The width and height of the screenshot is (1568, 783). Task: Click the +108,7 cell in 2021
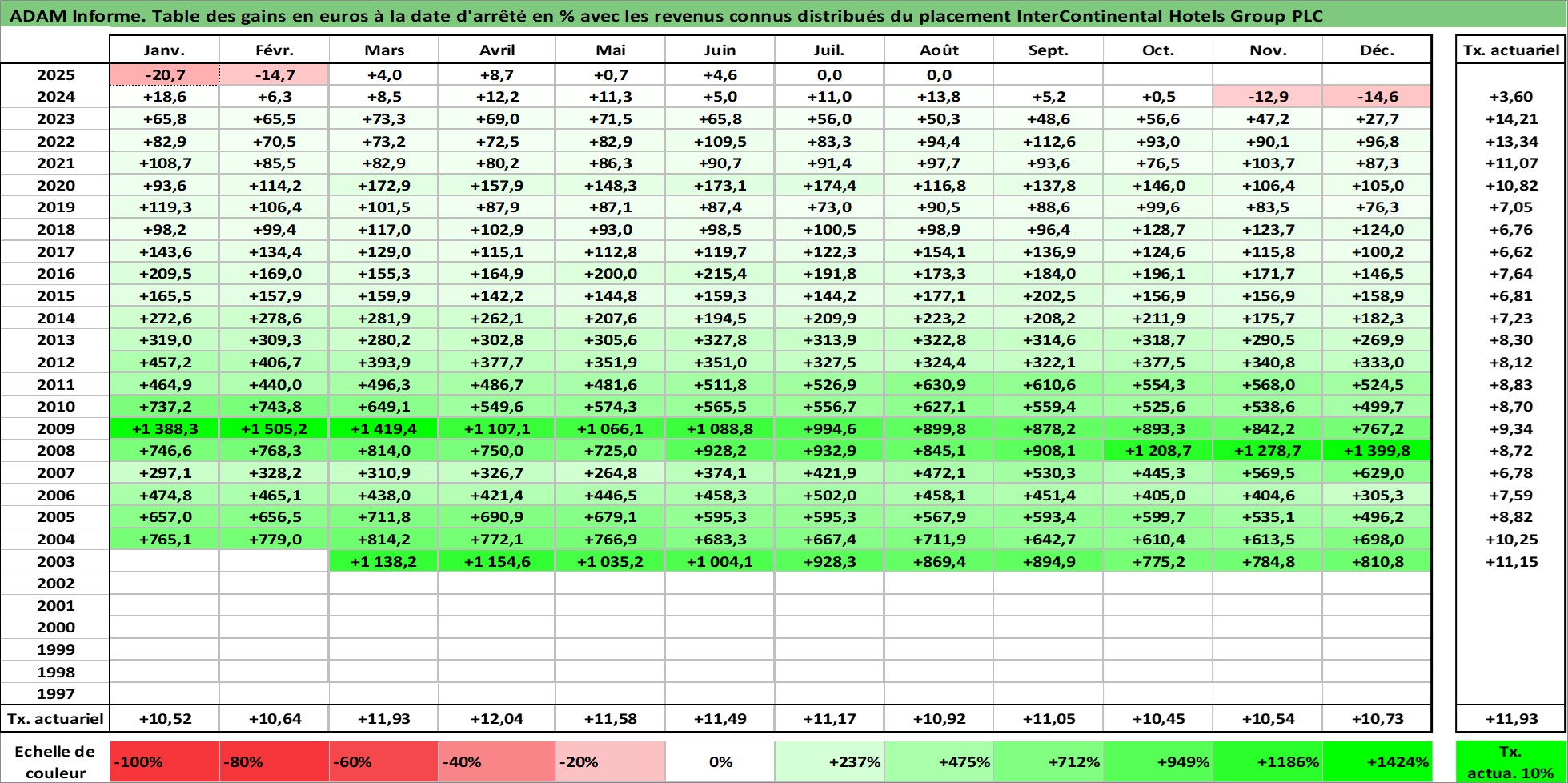[164, 163]
